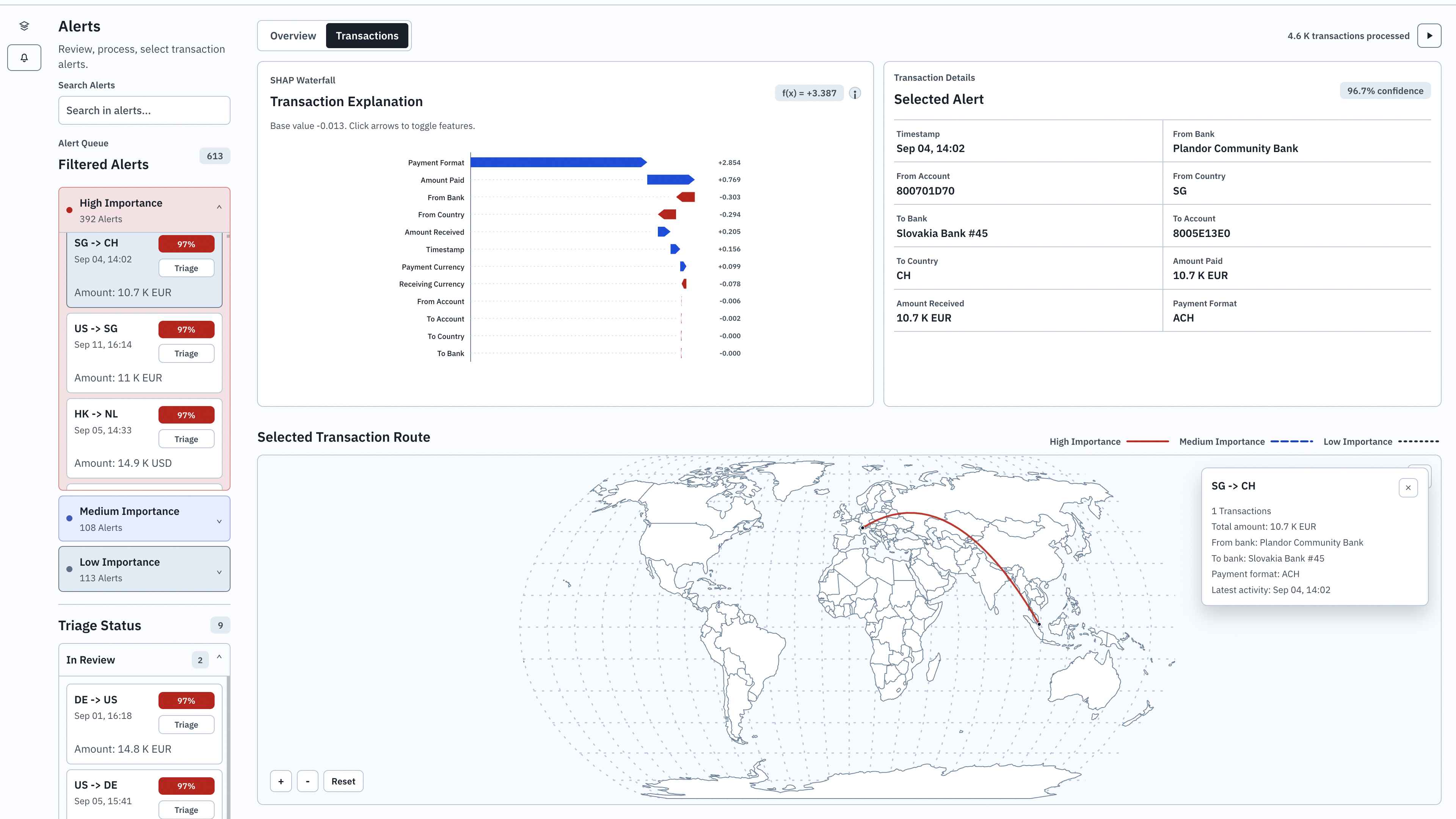Click the 613 filtered alerts count badge
The image size is (1456, 819).
[215, 156]
